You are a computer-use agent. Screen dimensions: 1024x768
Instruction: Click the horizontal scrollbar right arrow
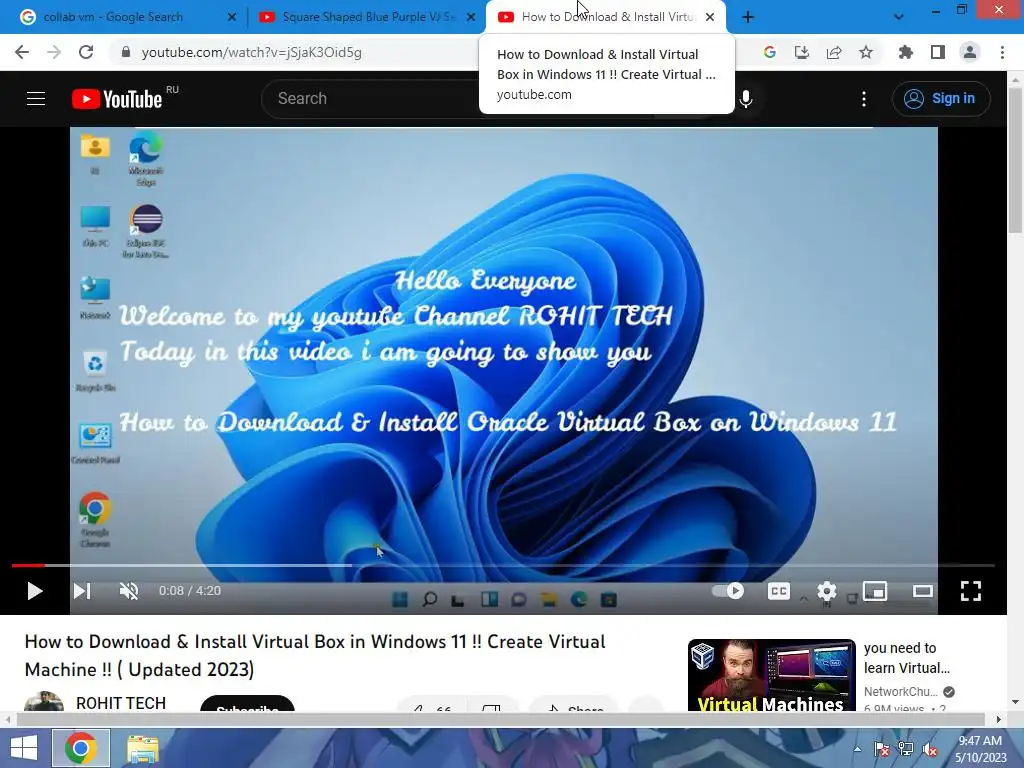point(998,719)
